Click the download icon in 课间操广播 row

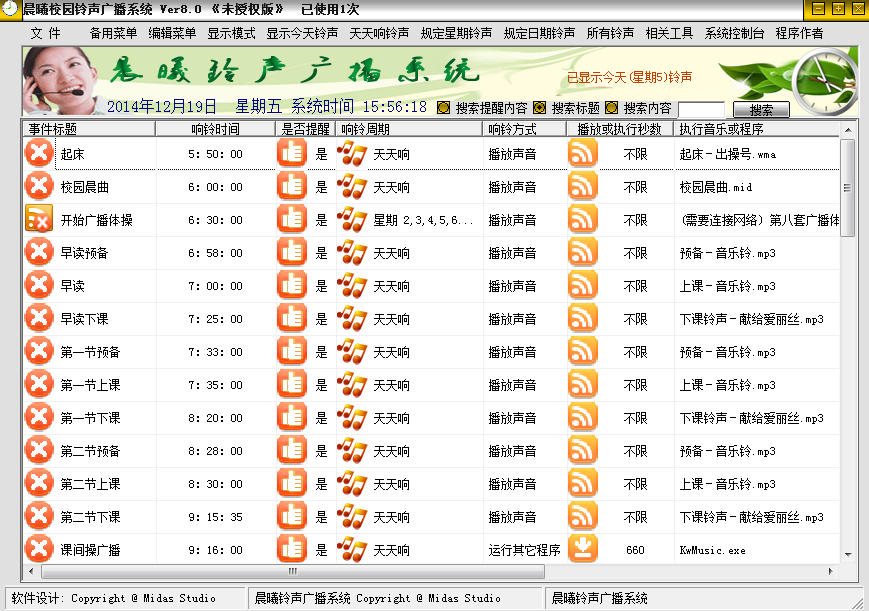coord(582,549)
